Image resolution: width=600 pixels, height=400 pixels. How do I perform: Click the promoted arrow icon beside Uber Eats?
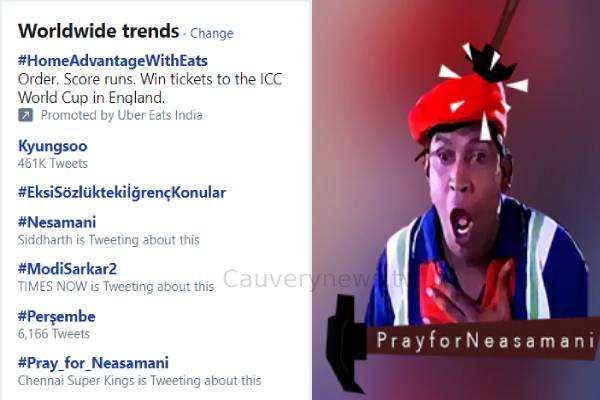point(26,115)
